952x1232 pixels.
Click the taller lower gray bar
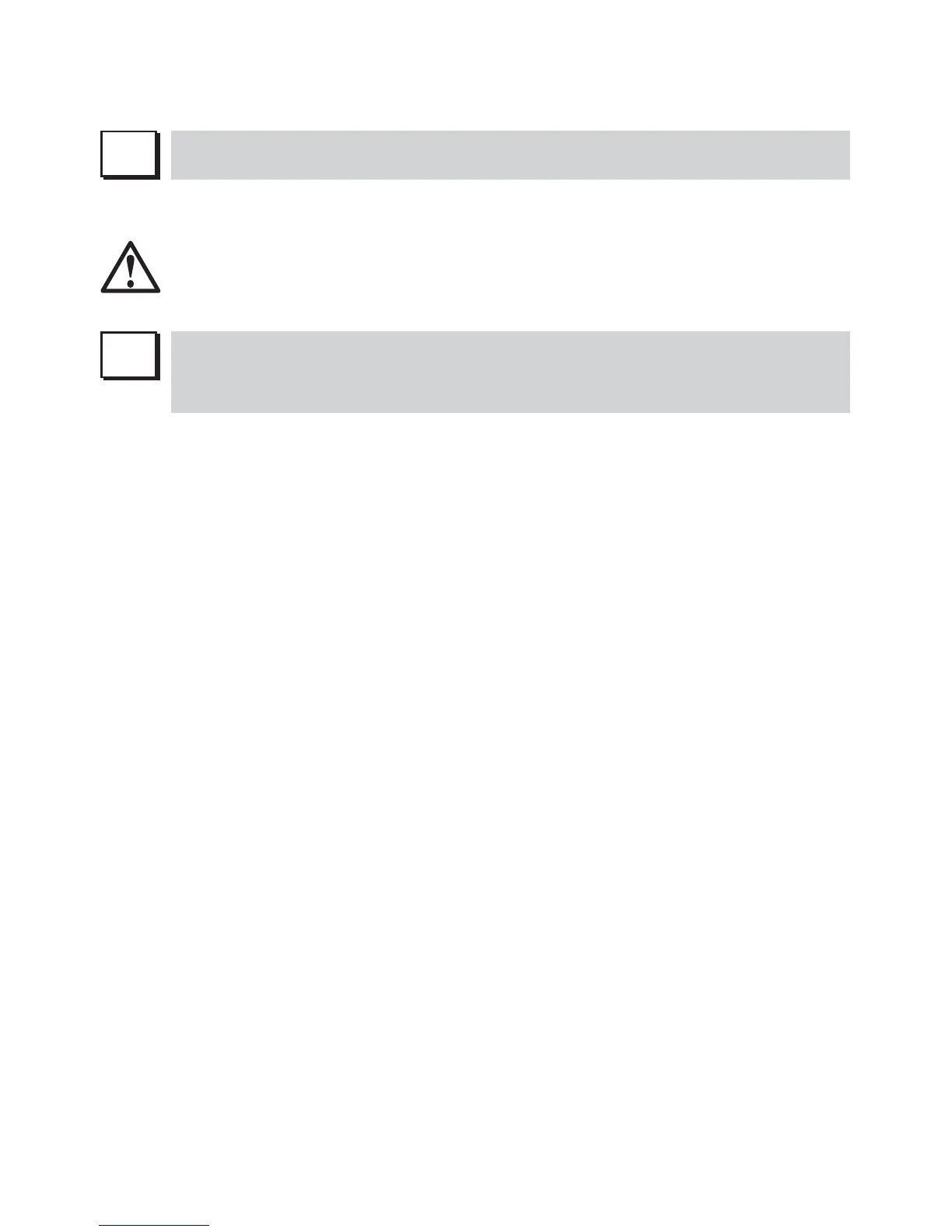(x=509, y=372)
